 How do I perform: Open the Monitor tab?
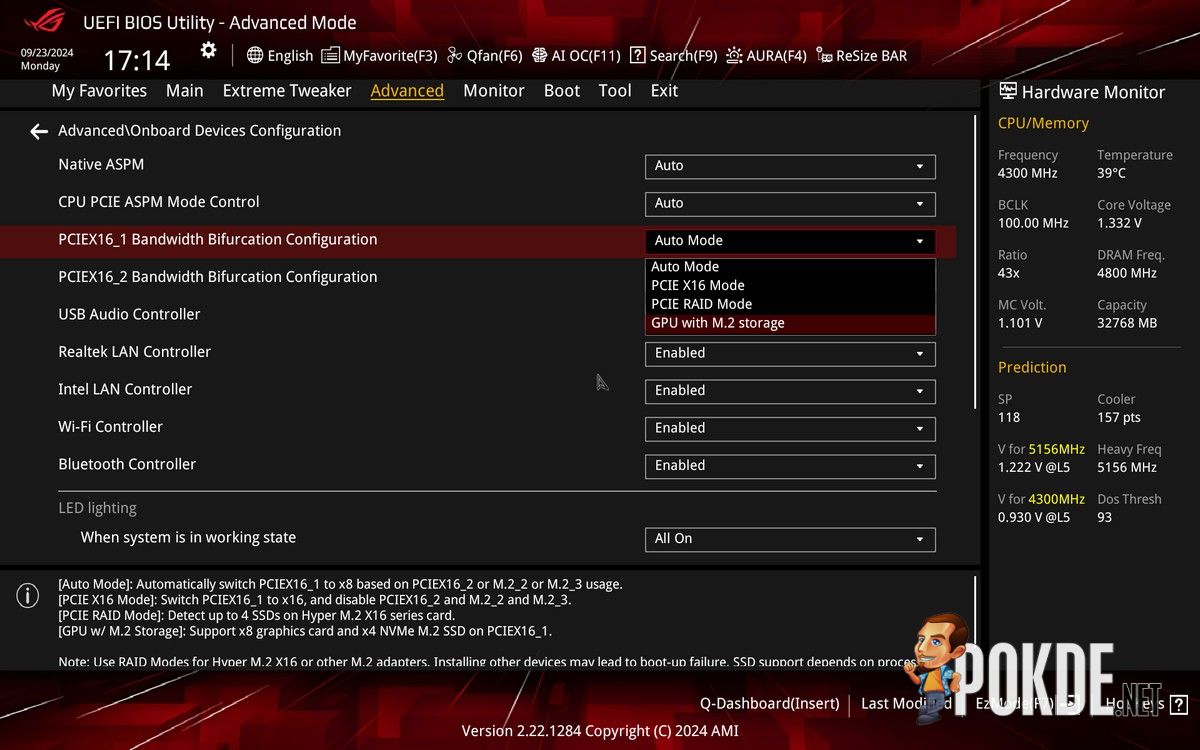(x=494, y=90)
